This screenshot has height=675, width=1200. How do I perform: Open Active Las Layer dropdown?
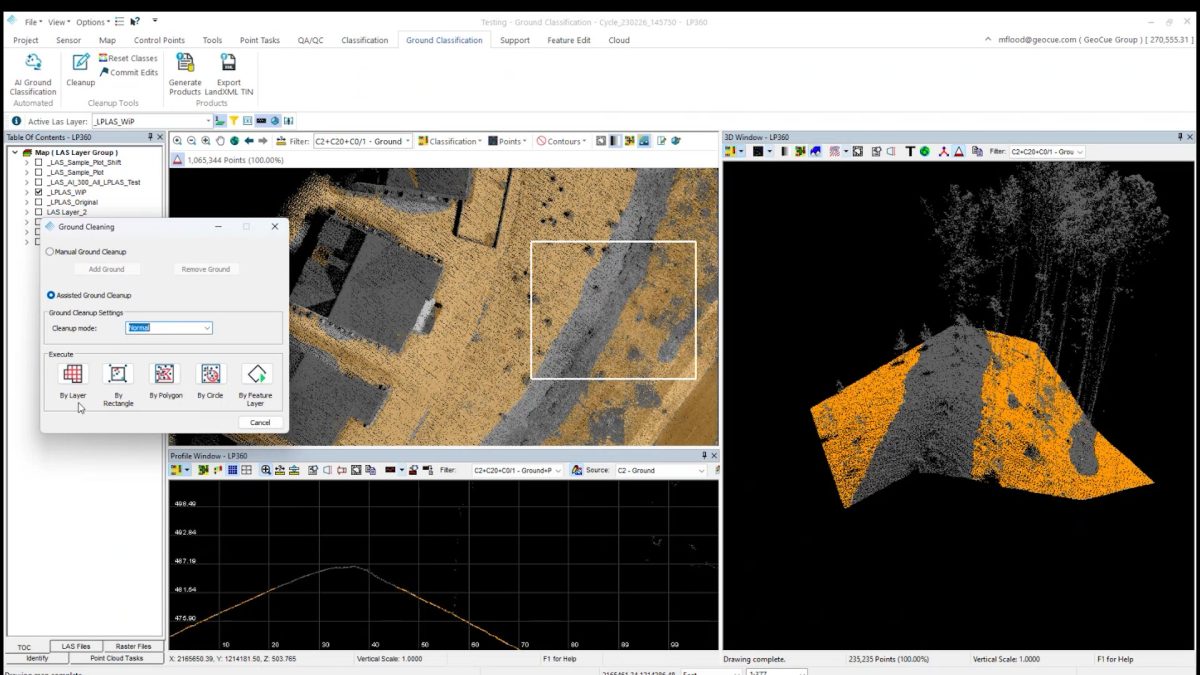152,121
